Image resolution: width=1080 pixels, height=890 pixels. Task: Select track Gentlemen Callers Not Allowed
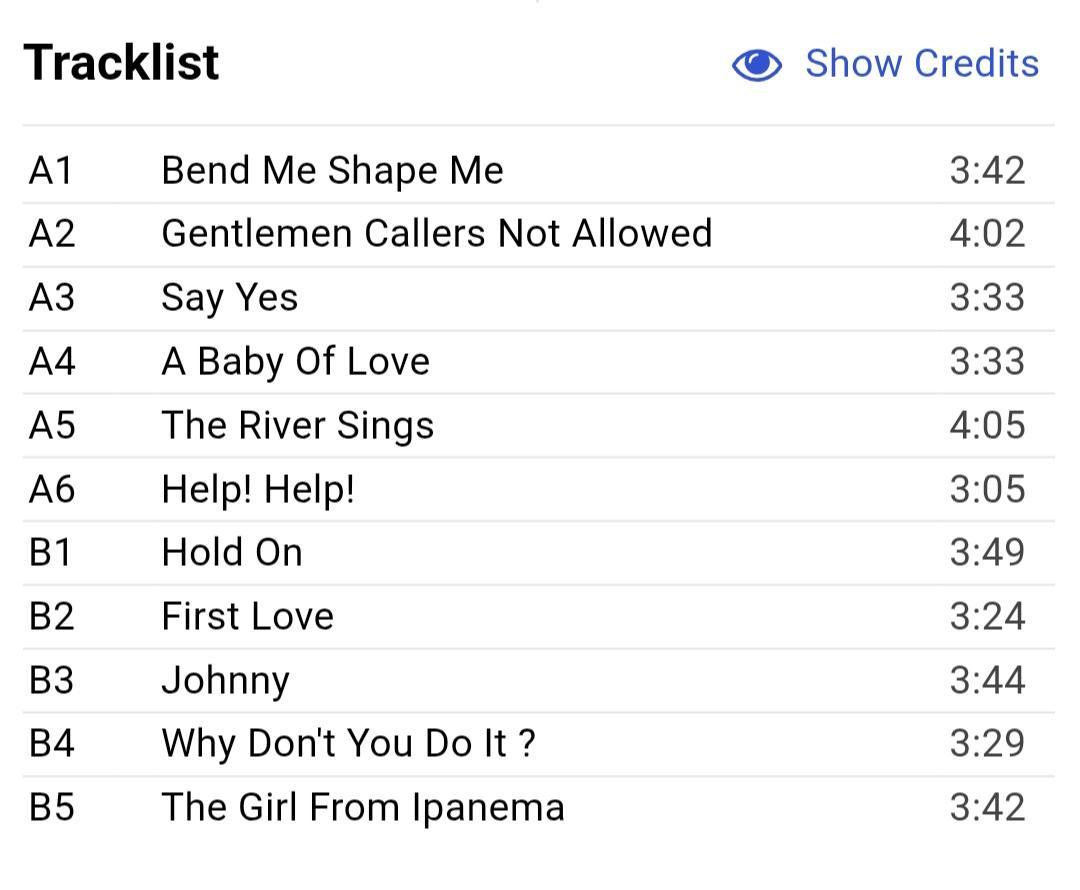437,234
